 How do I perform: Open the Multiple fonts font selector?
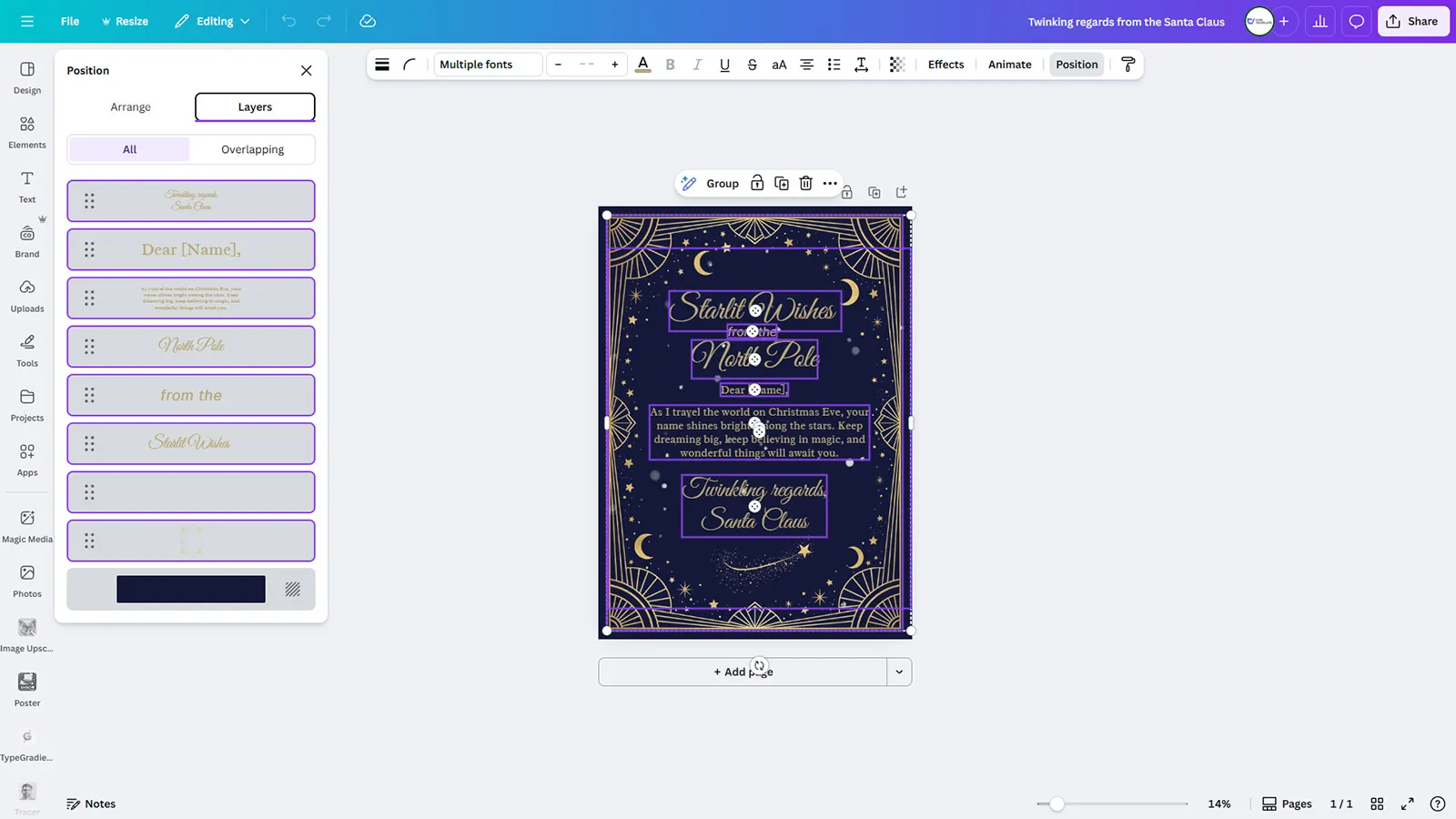[487, 65]
